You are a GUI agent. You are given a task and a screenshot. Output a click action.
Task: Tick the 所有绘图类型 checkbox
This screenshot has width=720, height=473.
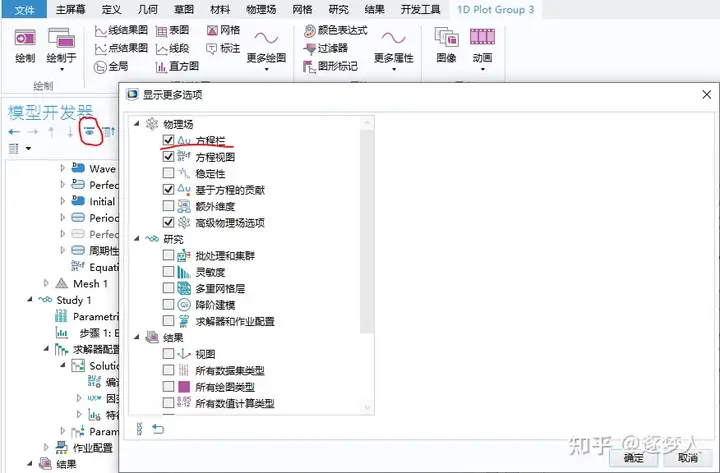pyautogui.click(x=169, y=387)
